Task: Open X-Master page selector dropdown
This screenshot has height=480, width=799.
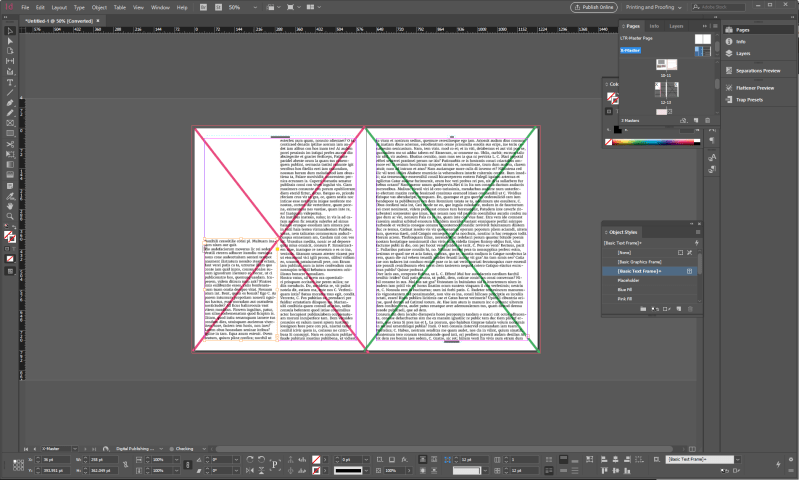Action: pyautogui.click(x=75, y=449)
